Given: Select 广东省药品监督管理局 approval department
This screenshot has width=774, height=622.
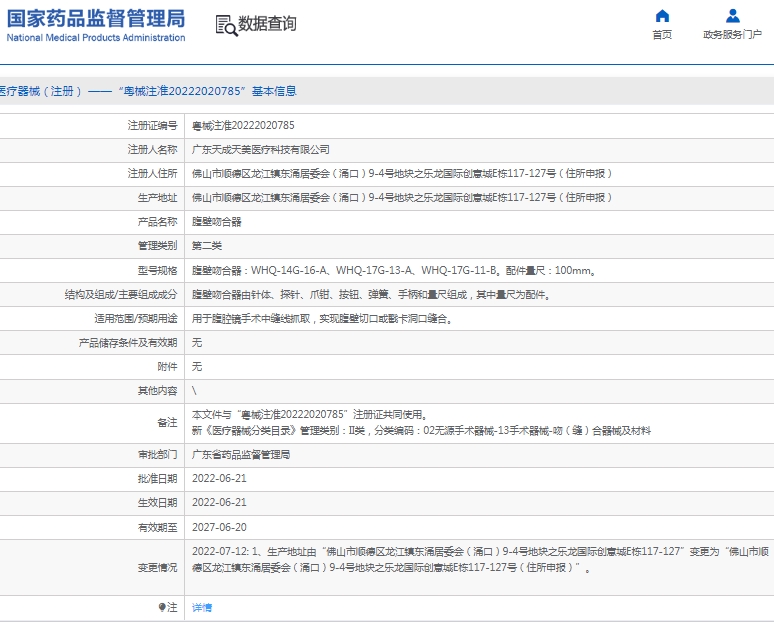Looking at the screenshot, I should tap(241, 454).
